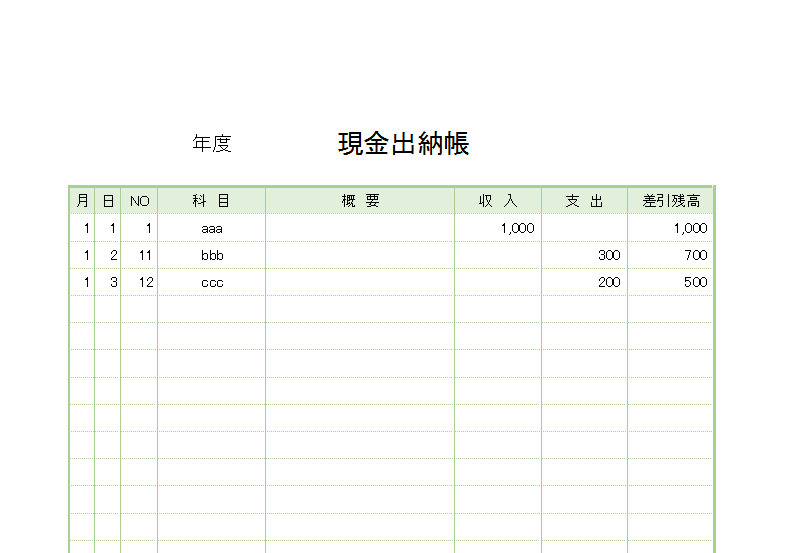The height and width of the screenshot is (553, 786).
Task: Select the 300 expense cell
Action: (608, 255)
